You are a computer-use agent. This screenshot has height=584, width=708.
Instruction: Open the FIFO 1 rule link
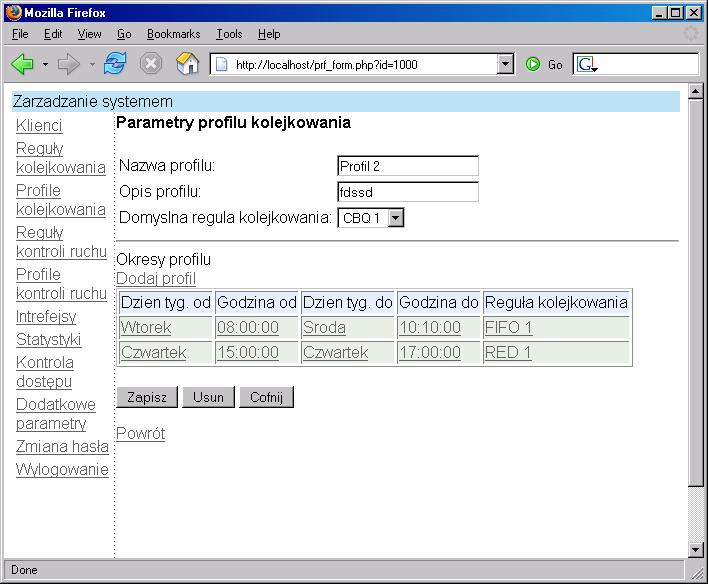point(508,327)
